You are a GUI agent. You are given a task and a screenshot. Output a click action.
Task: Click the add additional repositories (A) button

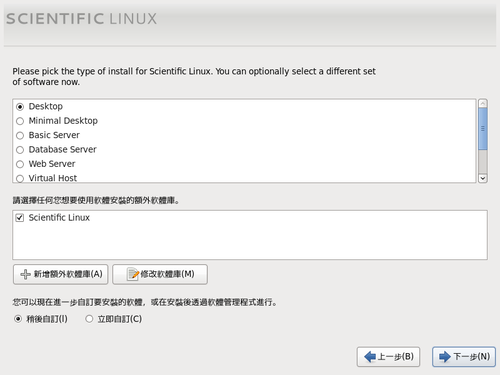click(61, 274)
